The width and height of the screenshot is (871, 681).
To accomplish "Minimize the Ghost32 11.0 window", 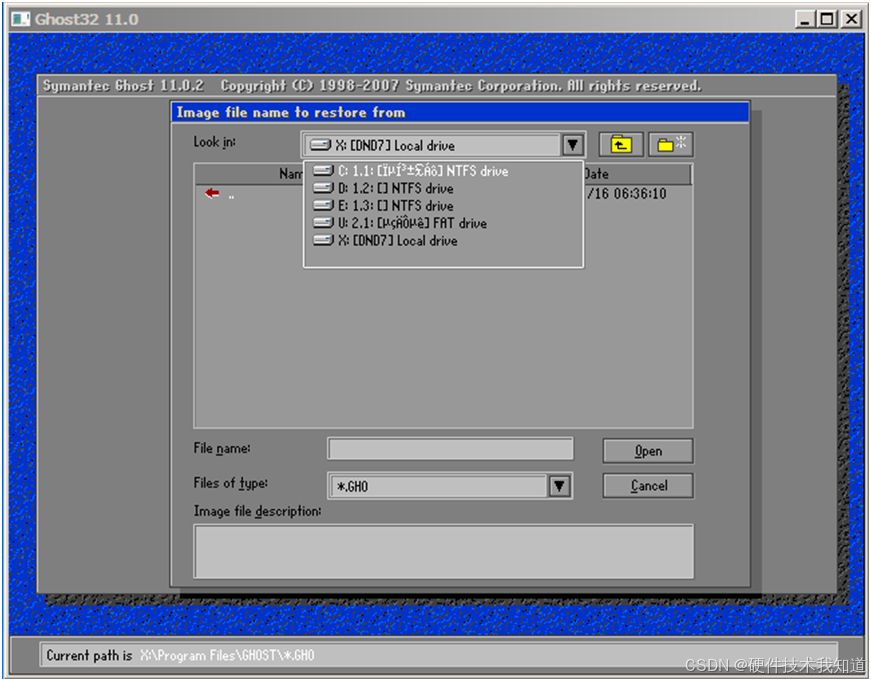I will pos(805,19).
